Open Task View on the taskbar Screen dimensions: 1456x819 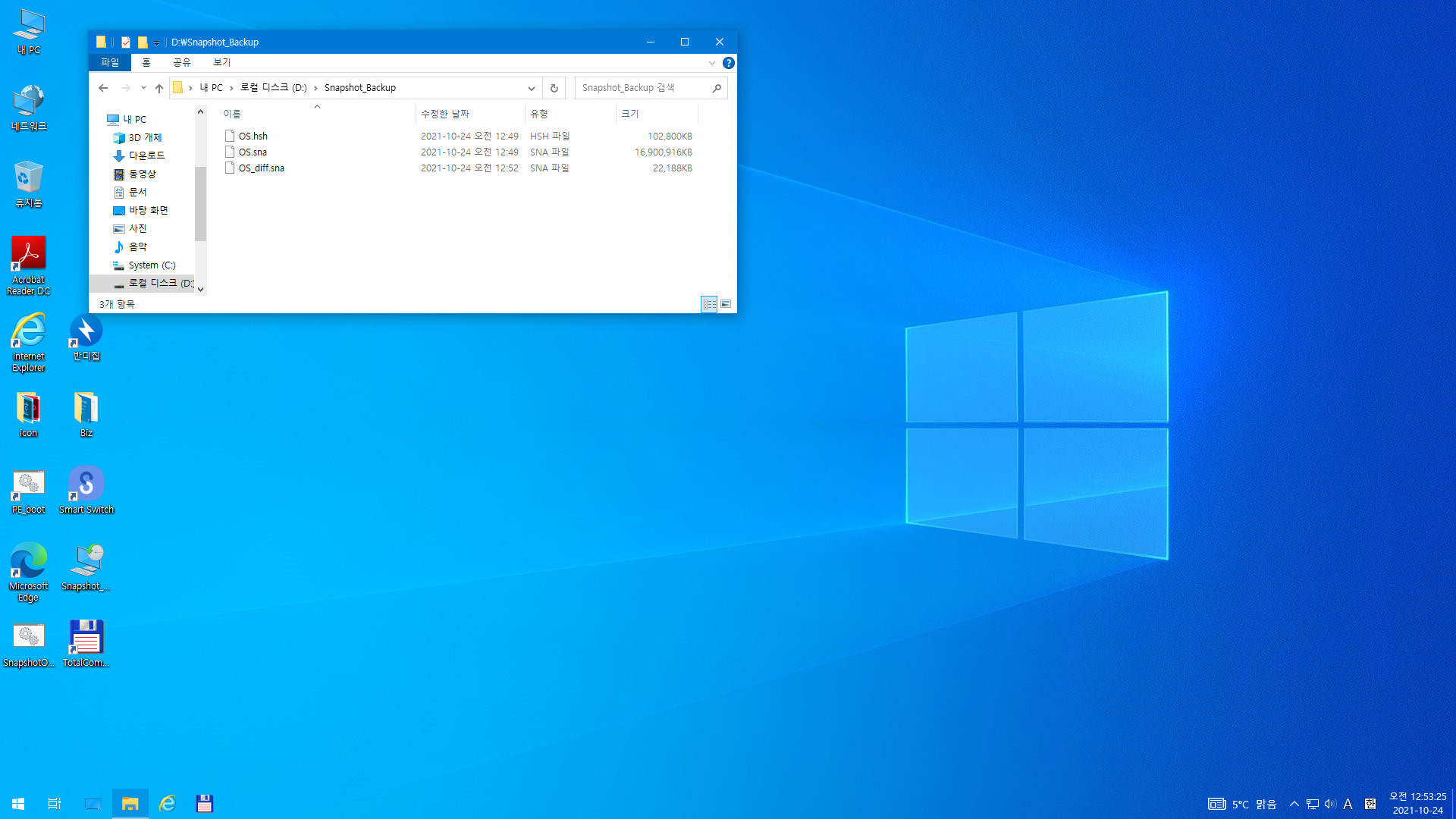[55, 803]
